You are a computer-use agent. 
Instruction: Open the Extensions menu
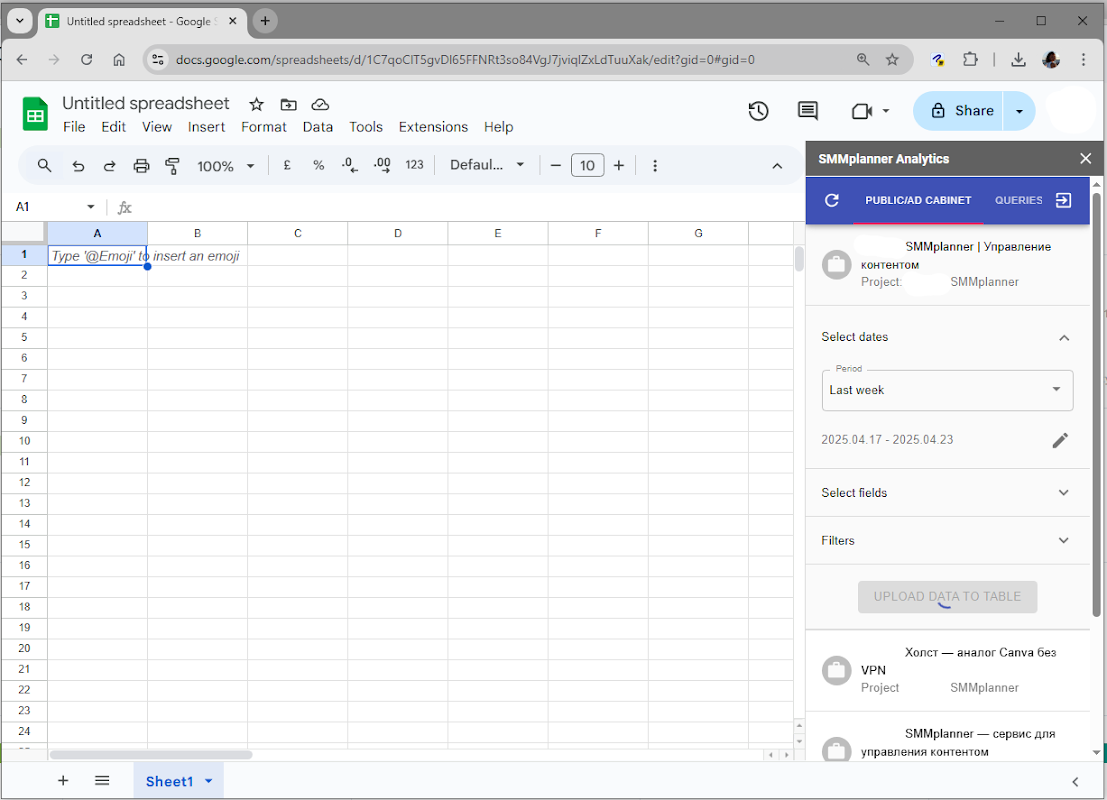433,127
